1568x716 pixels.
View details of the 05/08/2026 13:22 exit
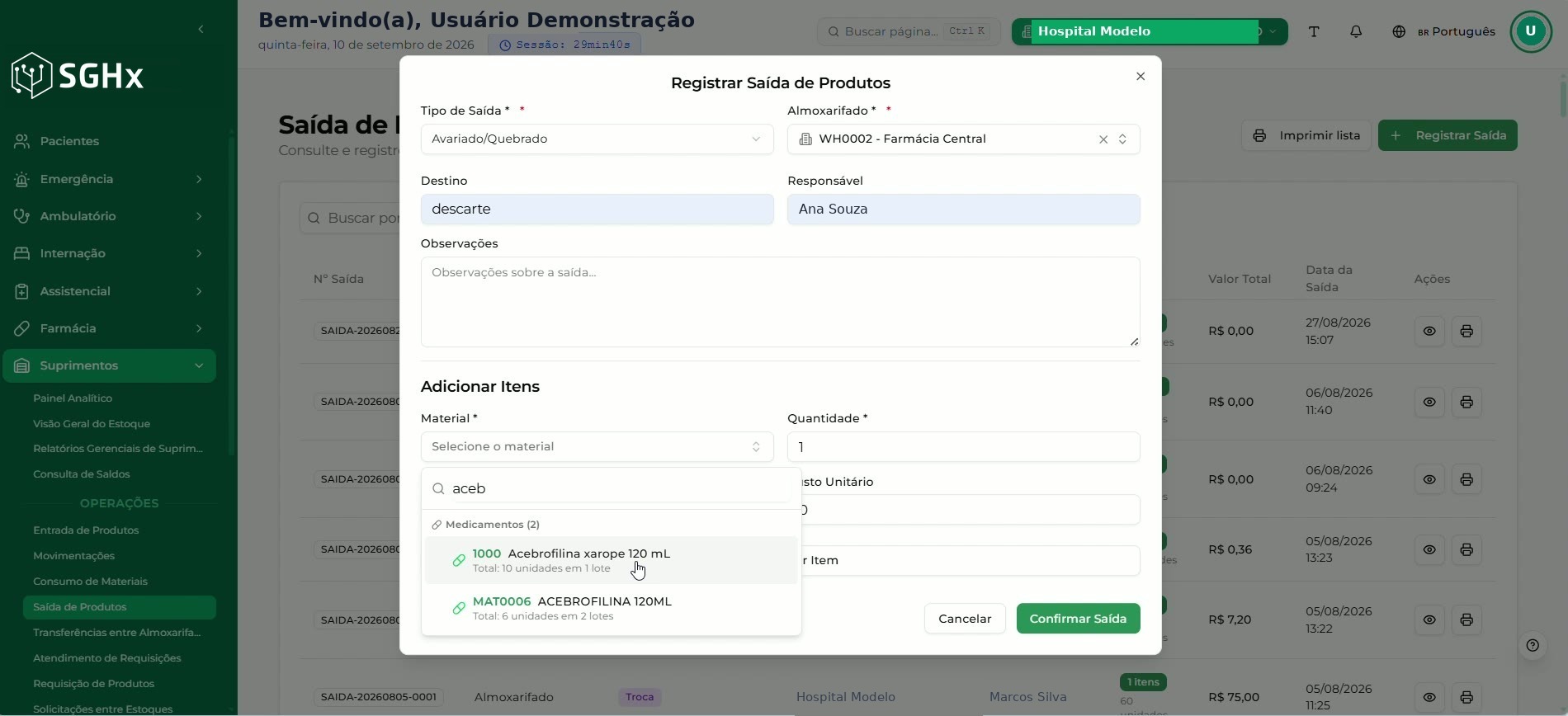(x=1429, y=619)
